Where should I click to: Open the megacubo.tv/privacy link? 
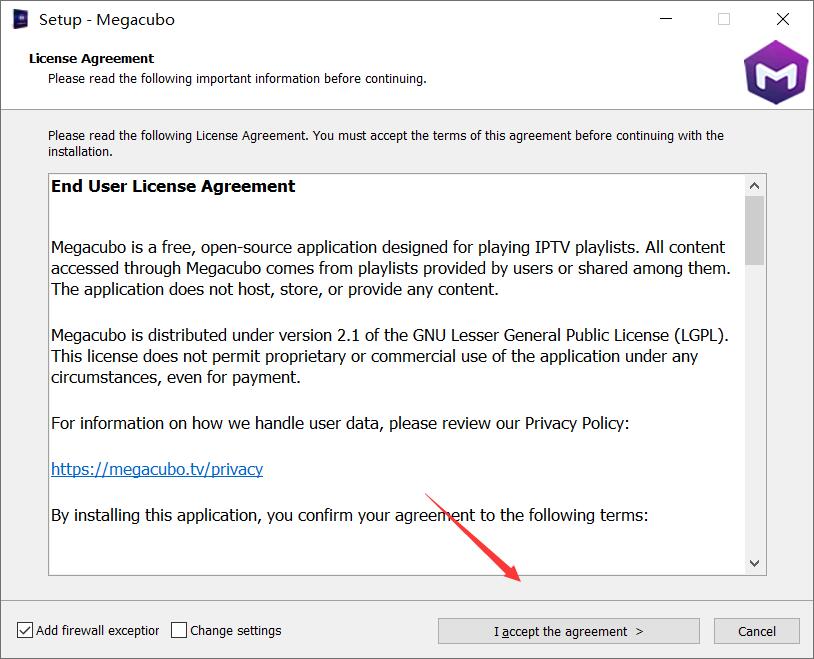157,469
